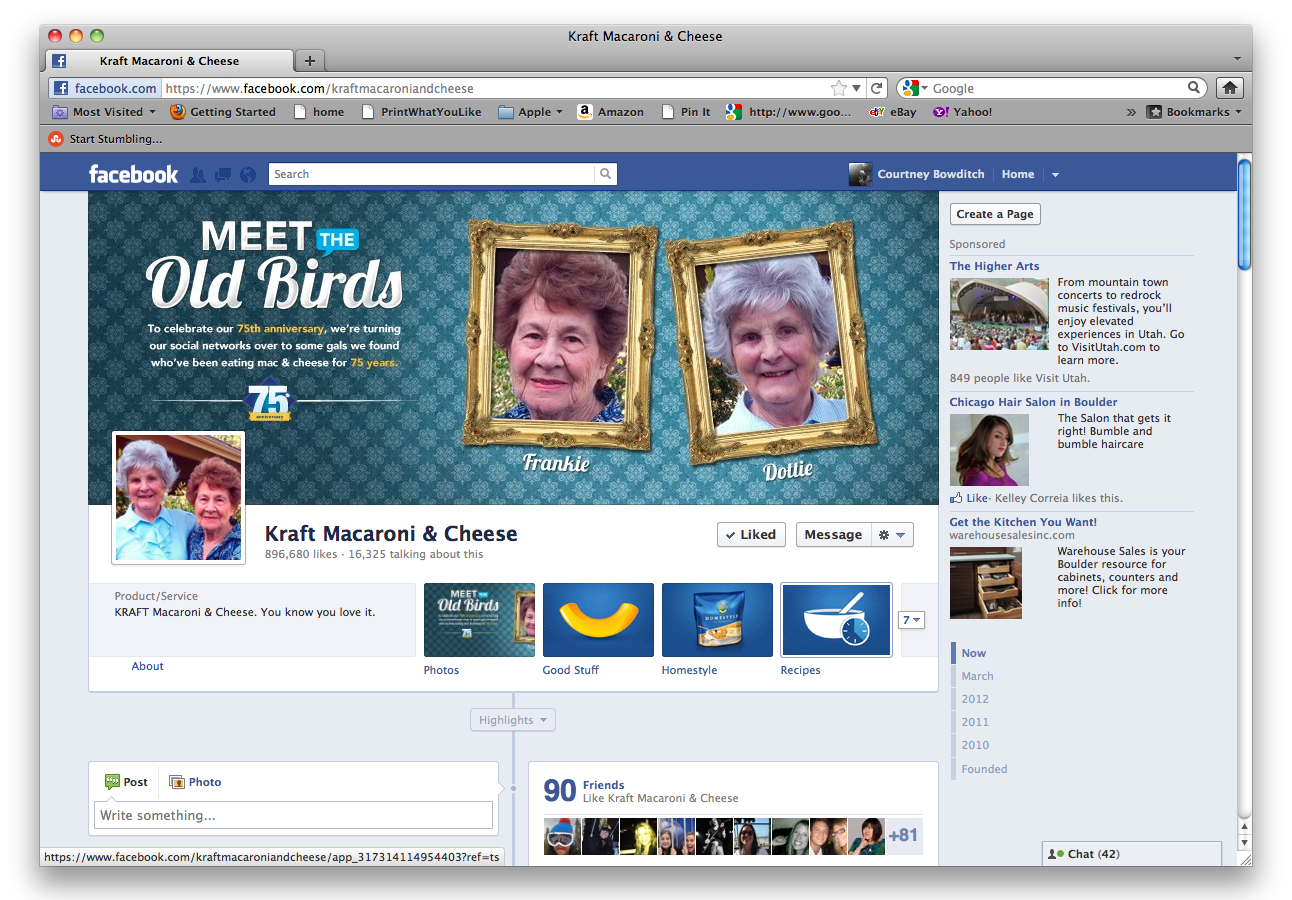Click the Like thumbs-up on the salon ad
The width and height of the screenshot is (1292, 900).
[957, 498]
